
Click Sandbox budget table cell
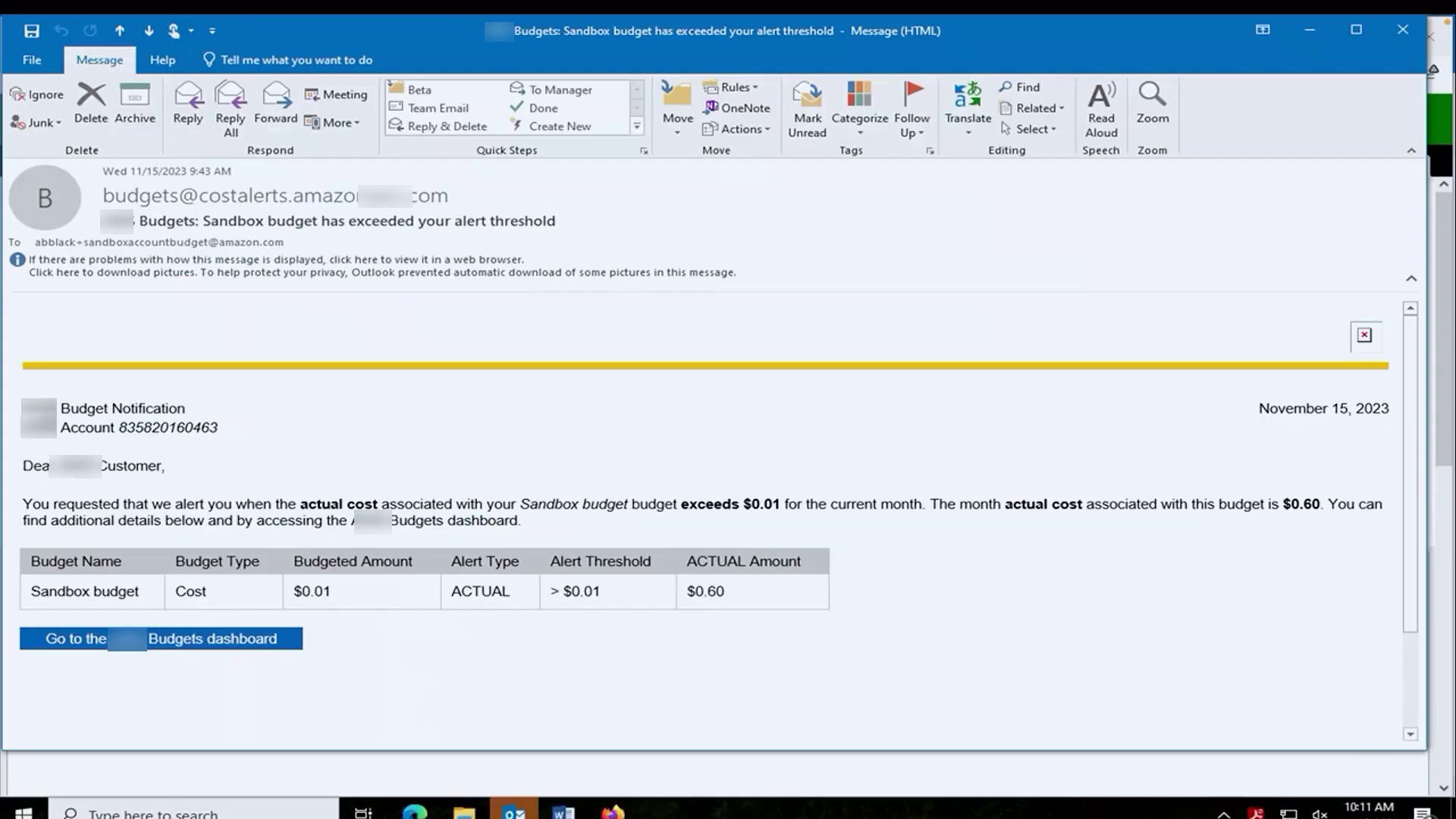coord(92,591)
